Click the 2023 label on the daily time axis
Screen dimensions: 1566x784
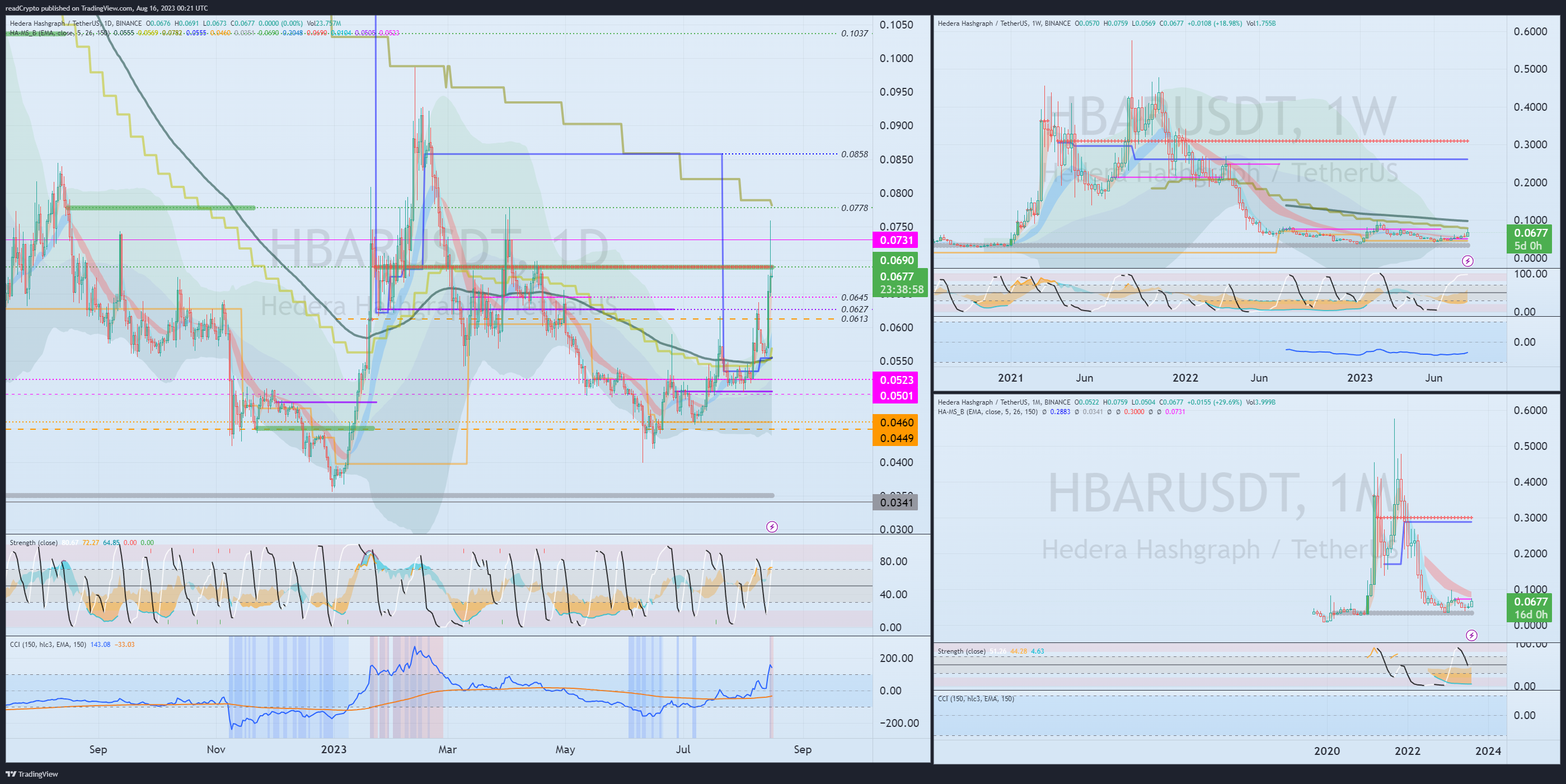(x=334, y=749)
